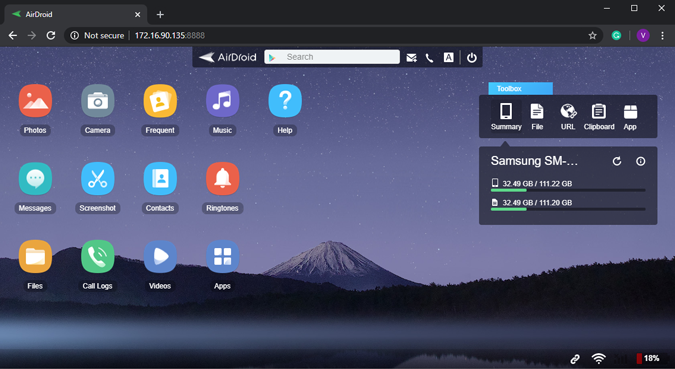Click the AirDroid search field

(332, 57)
